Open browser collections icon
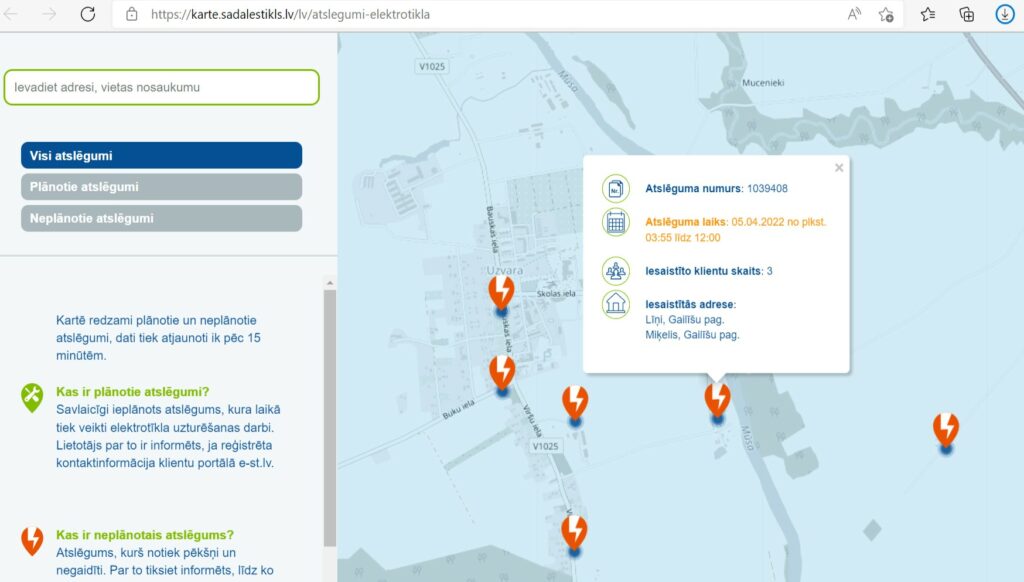Image resolution: width=1024 pixels, height=582 pixels. point(966,14)
